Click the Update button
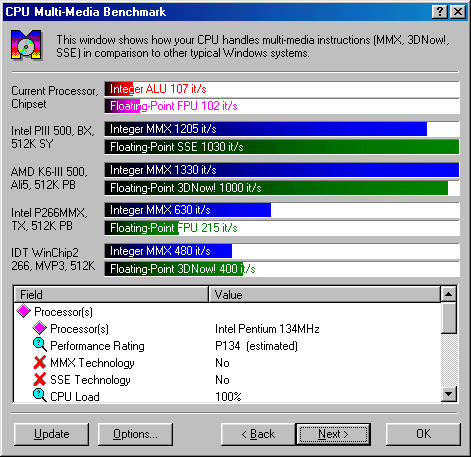Image resolution: width=471 pixels, height=457 pixels. point(52,434)
